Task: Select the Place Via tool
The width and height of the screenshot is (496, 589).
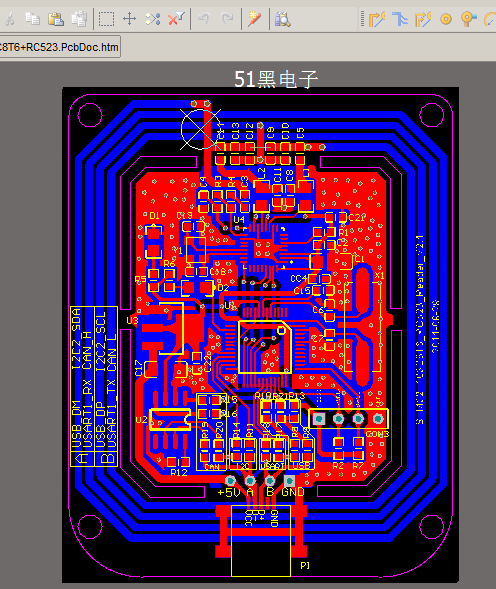Action: pos(469,19)
